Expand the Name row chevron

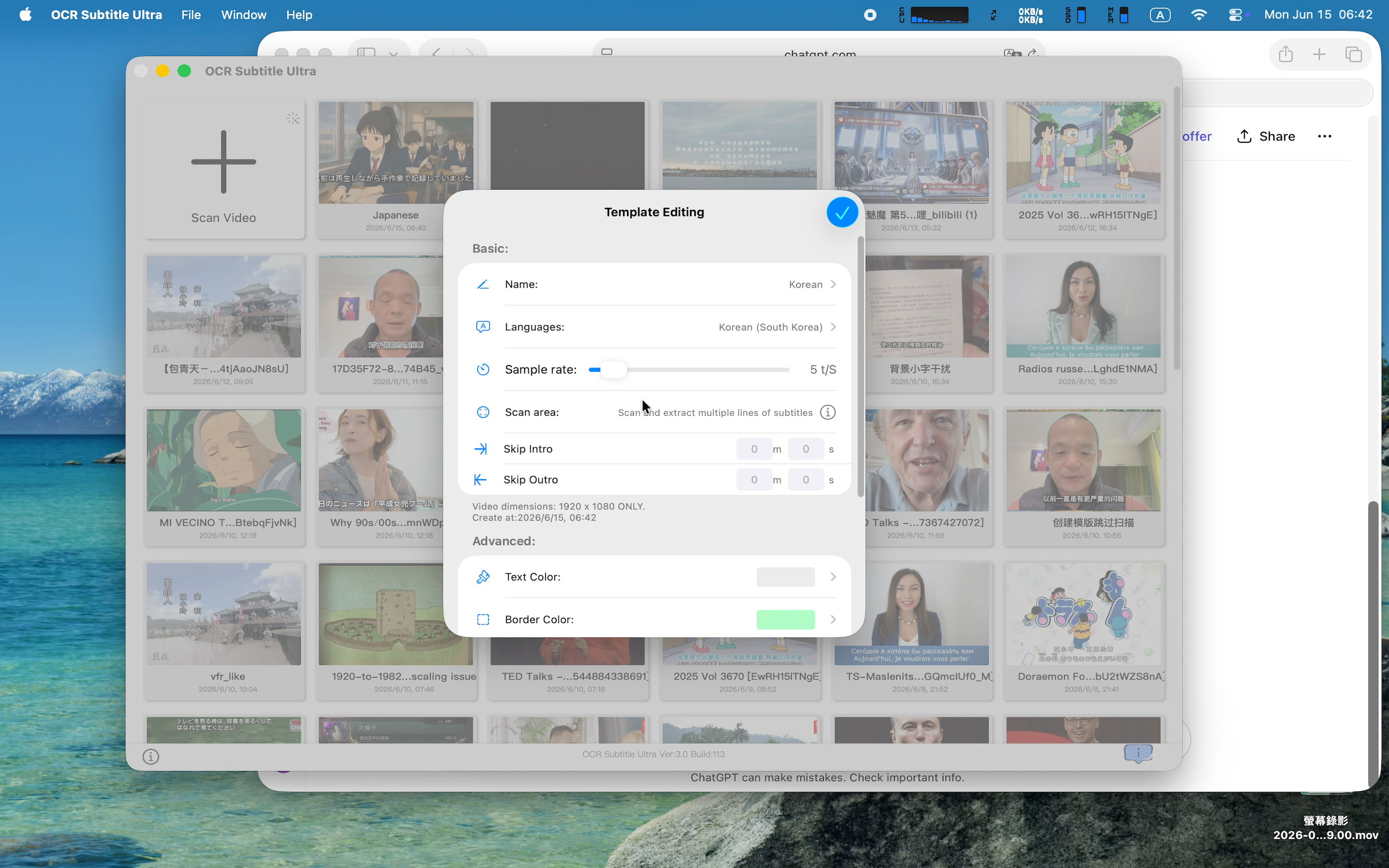tap(833, 284)
